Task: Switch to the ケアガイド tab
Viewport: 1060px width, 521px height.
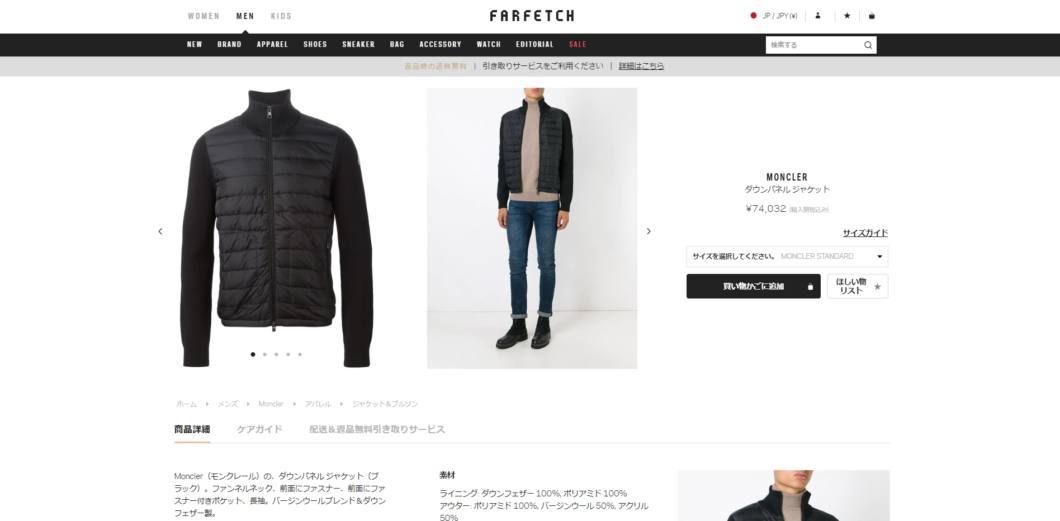Action: click(x=260, y=429)
